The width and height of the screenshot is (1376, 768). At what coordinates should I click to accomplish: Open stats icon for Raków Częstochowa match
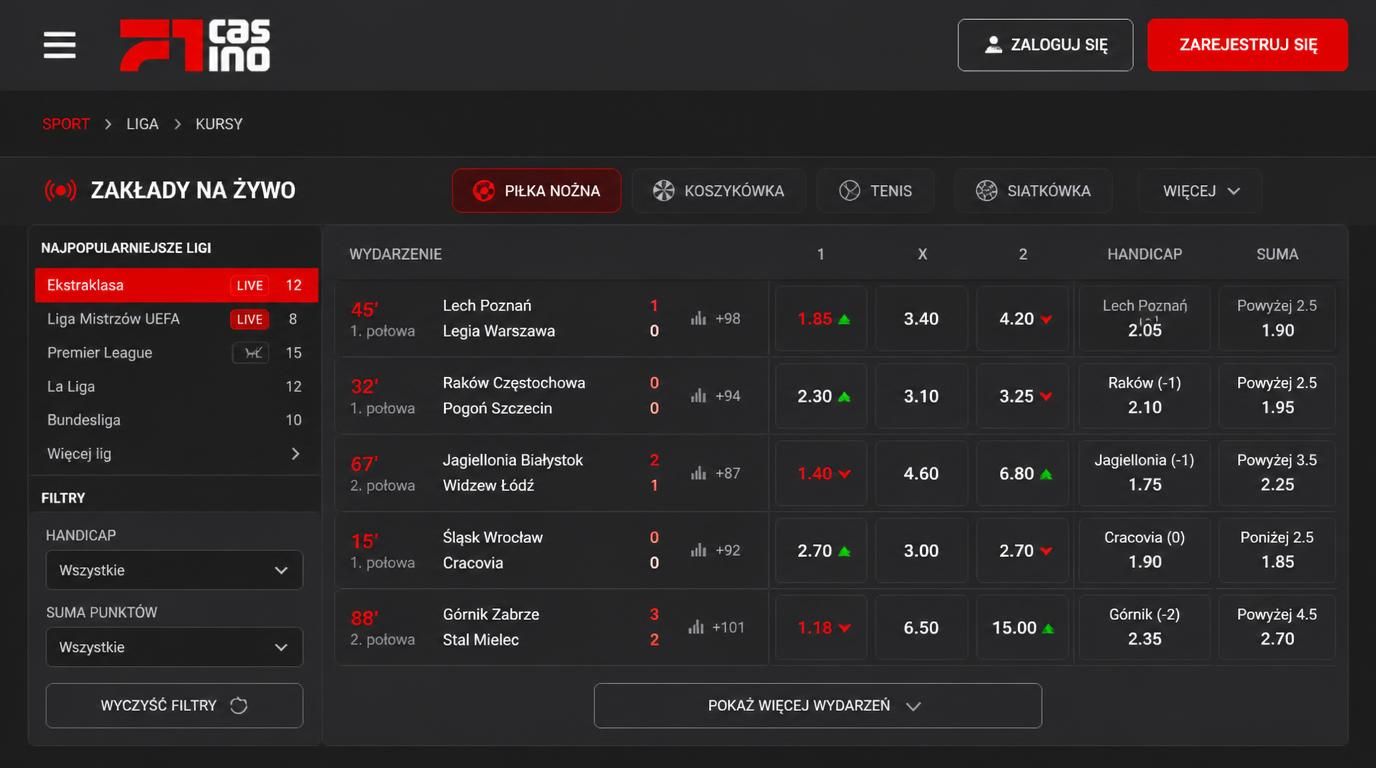point(698,396)
